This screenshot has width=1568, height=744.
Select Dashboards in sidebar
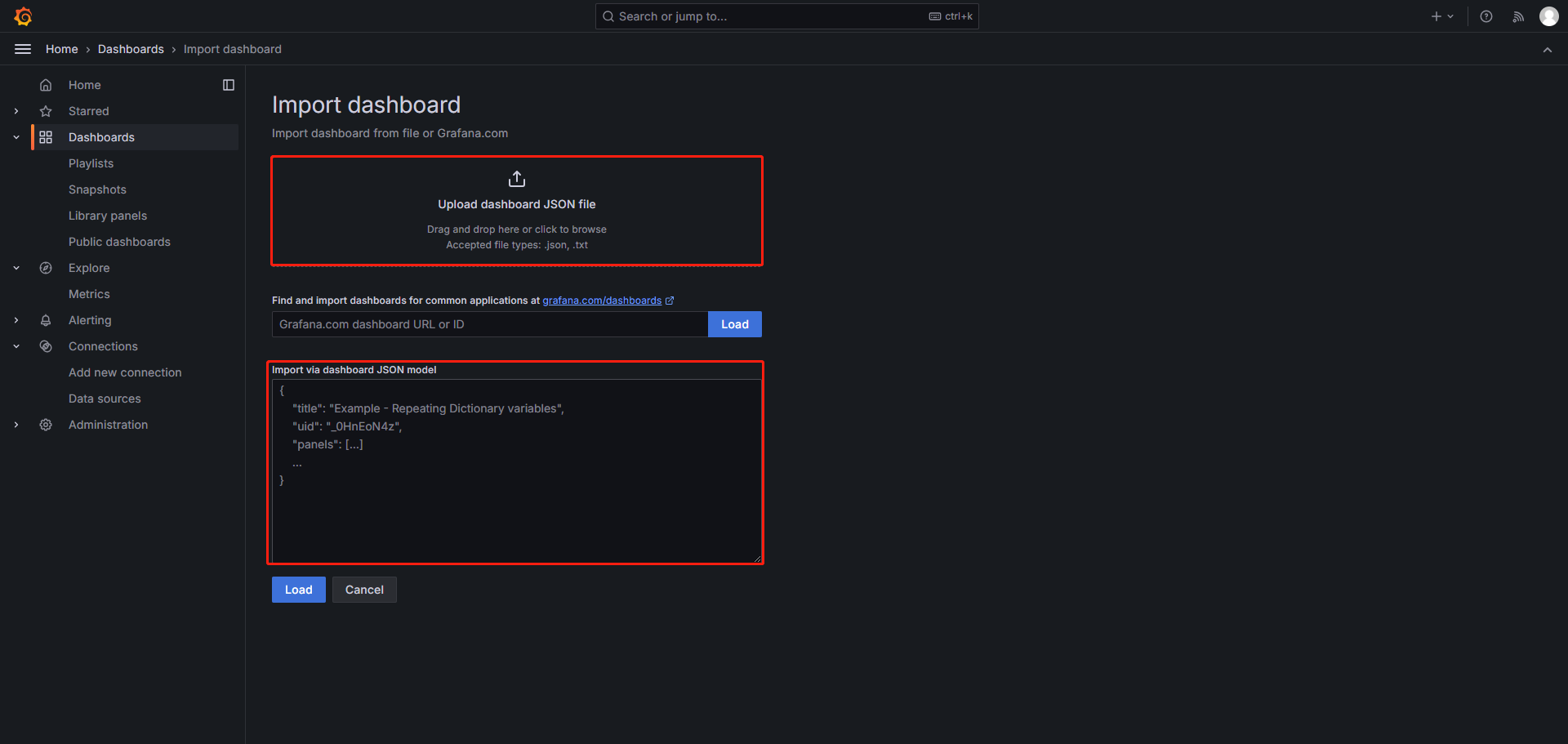[x=101, y=137]
